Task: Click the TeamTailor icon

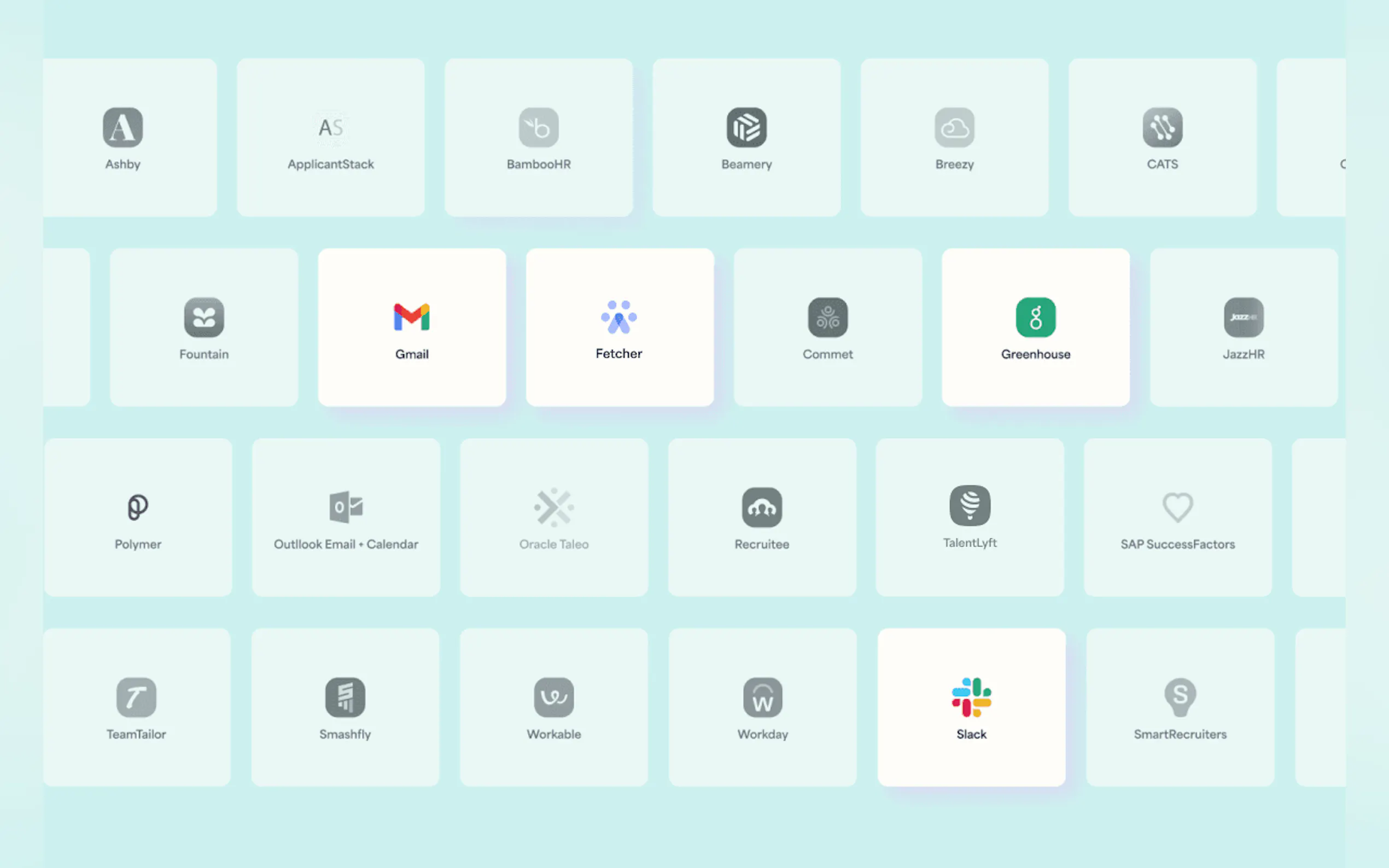Action: click(x=136, y=697)
